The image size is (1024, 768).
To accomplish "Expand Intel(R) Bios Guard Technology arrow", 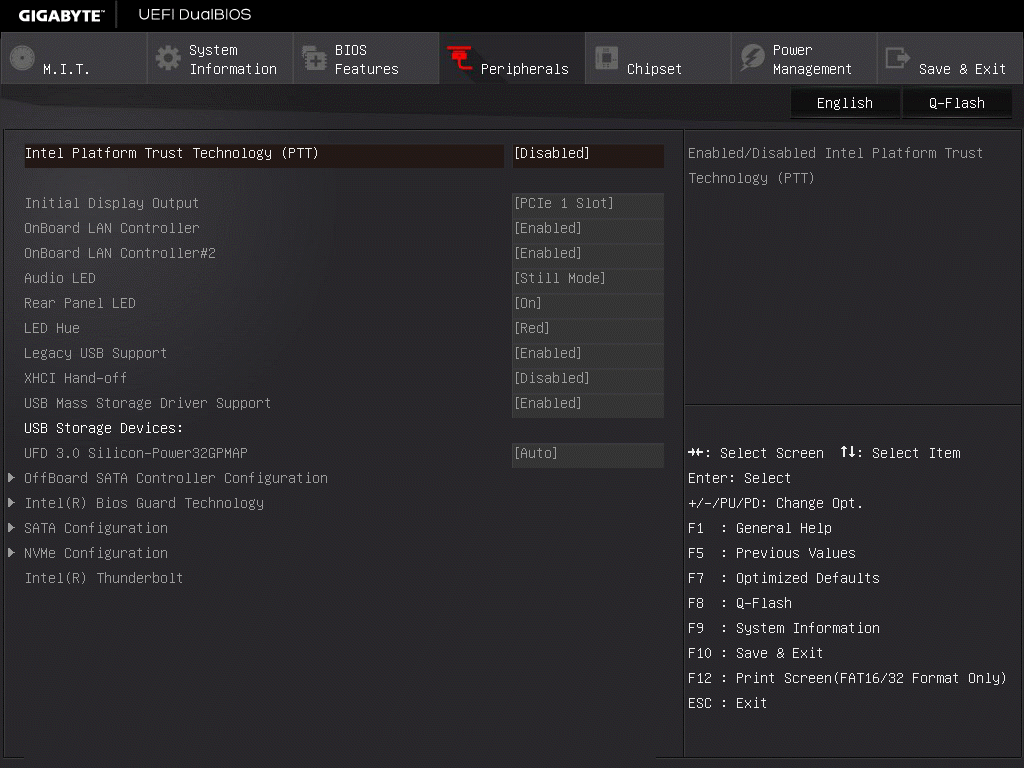I will pyautogui.click(x=11, y=503).
